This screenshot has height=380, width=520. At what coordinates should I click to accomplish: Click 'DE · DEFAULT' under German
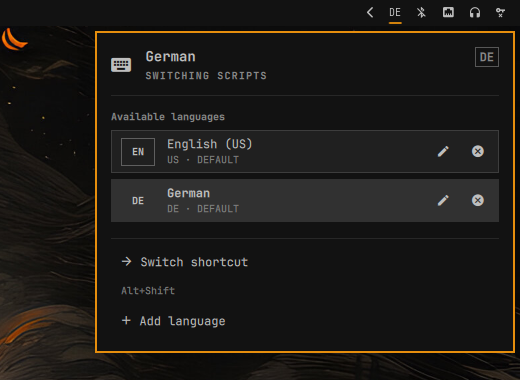203,209
